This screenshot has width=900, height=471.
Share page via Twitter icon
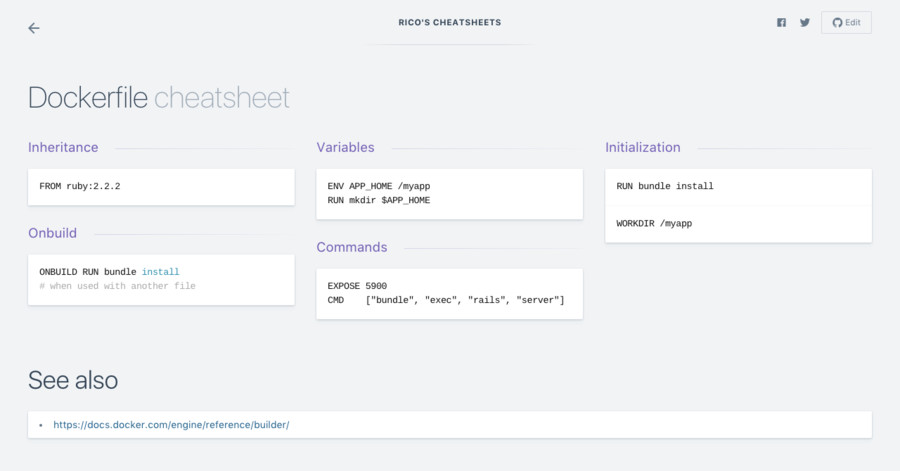tap(805, 23)
